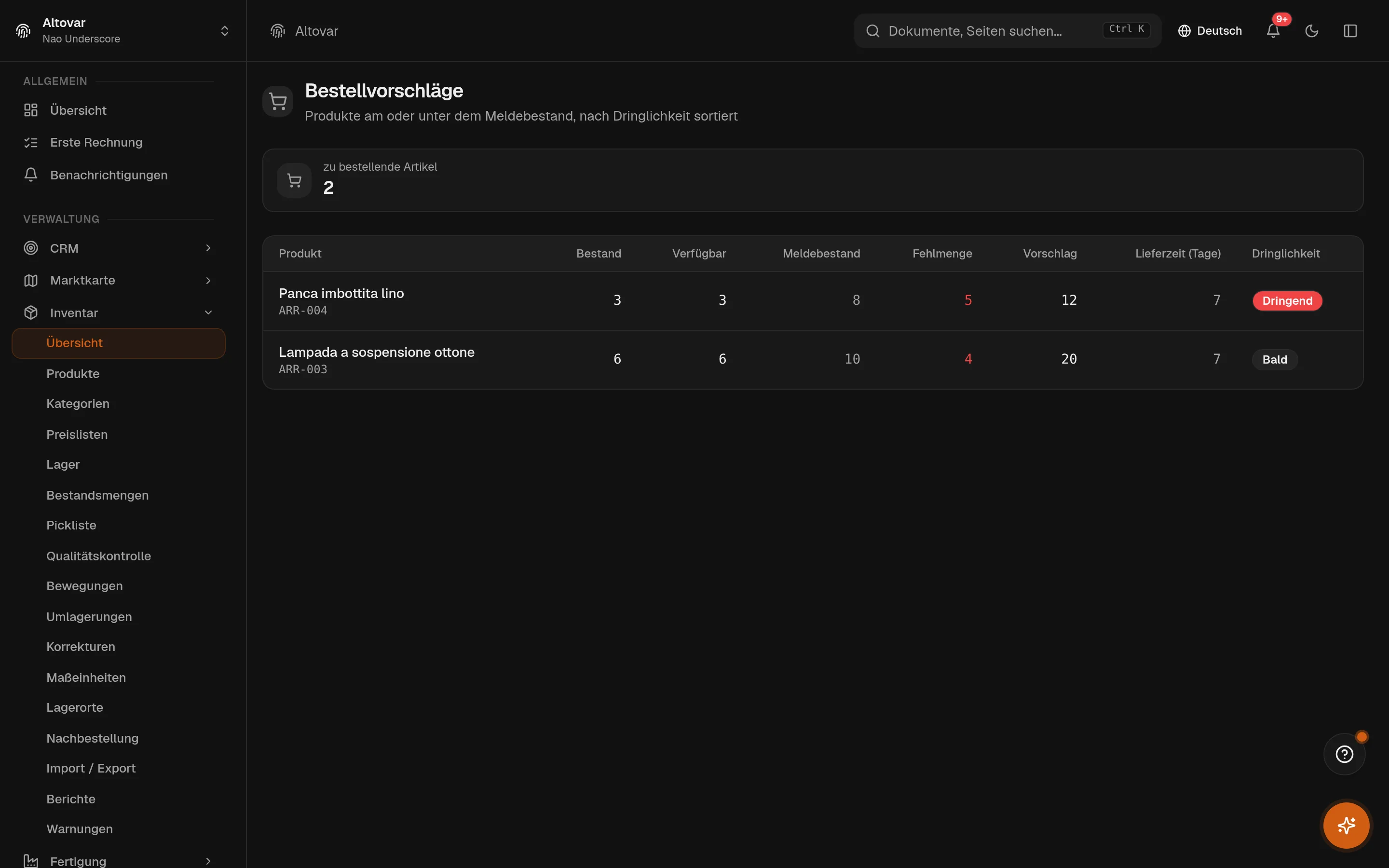Open Maßeinheiten

pyautogui.click(x=86, y=678)
